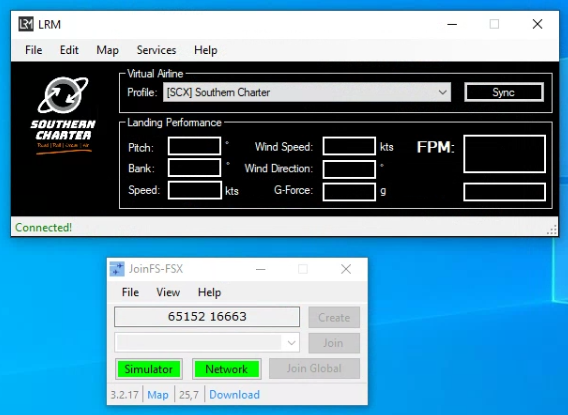Open the Help menu in LRM
The image size is (568, 415).
[x=205, y=50]
